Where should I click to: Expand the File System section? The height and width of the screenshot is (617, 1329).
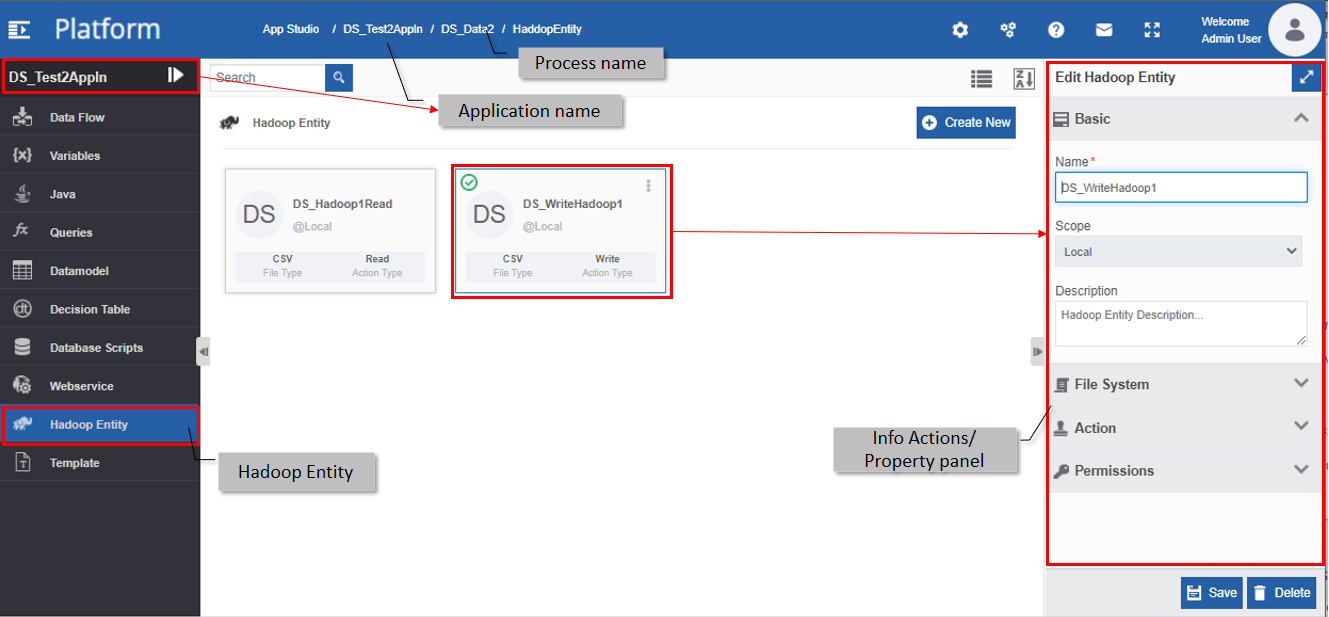[x=1184, y=384]
